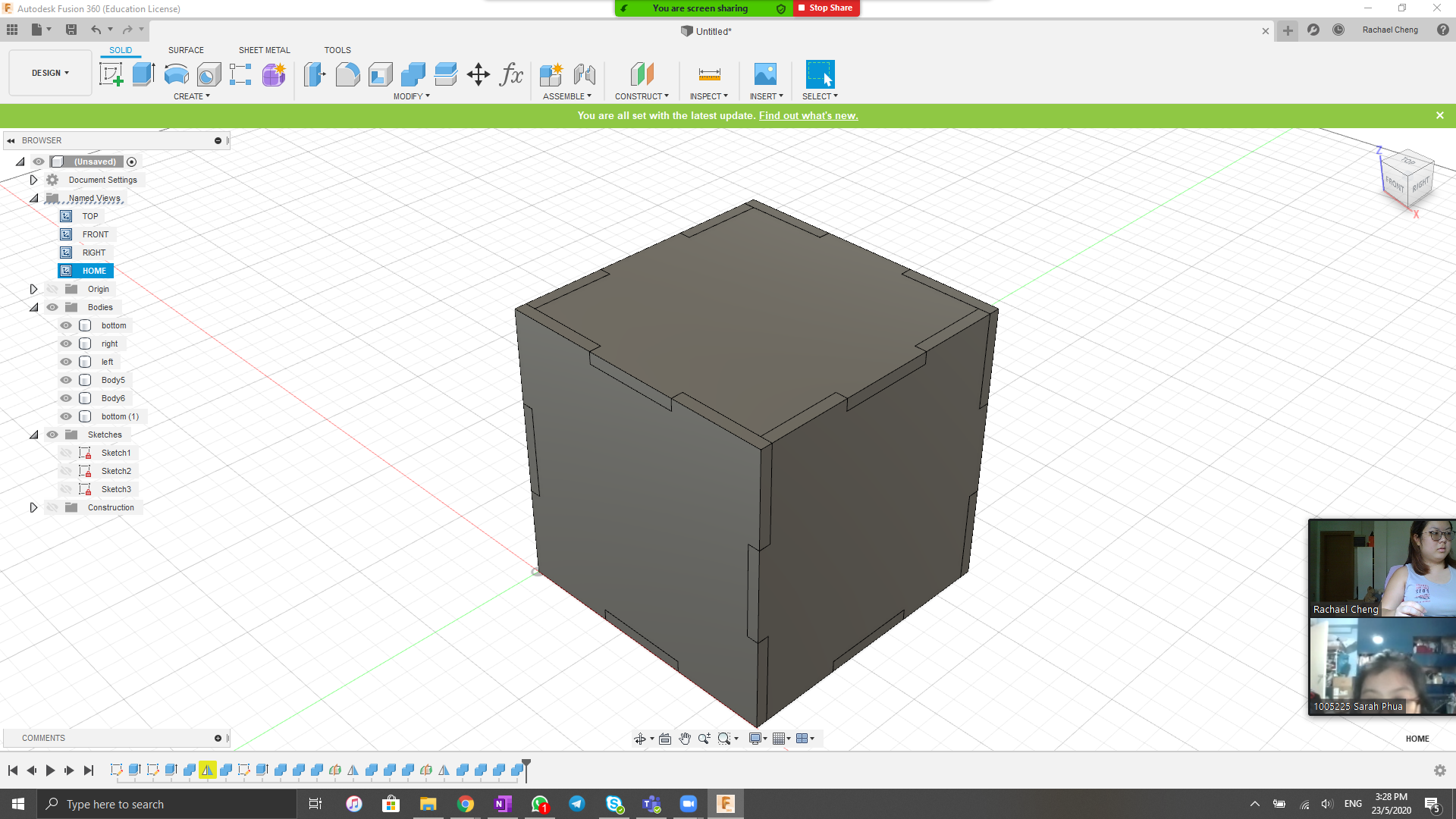The height and width of the screenshot is (819, 1456).
Task: Toggle visibility of bottom (1) body
Action: (66, 416)
